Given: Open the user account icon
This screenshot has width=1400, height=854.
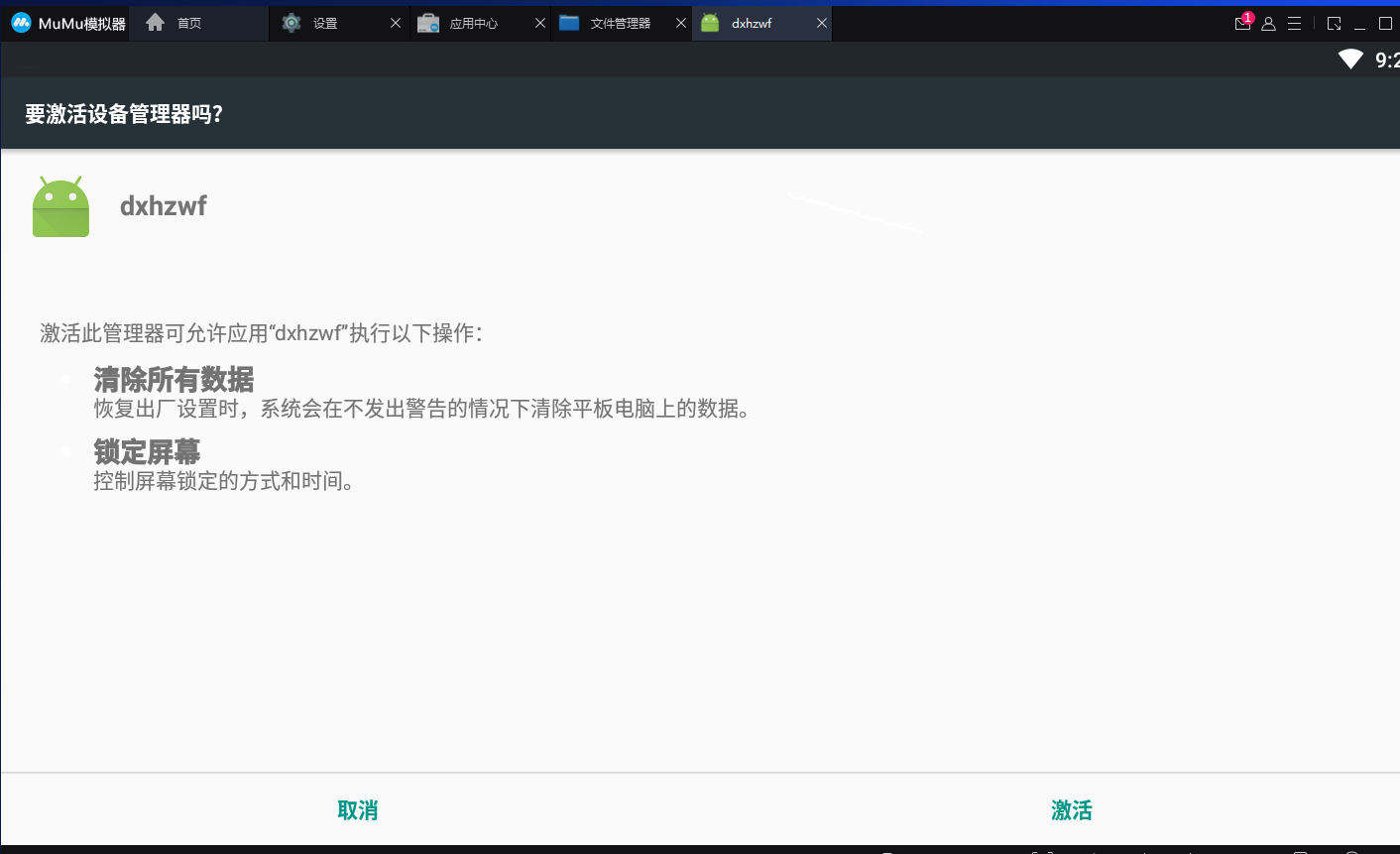Looking at the screenshot, I should pyautogui.click(x=1268, y=23).
